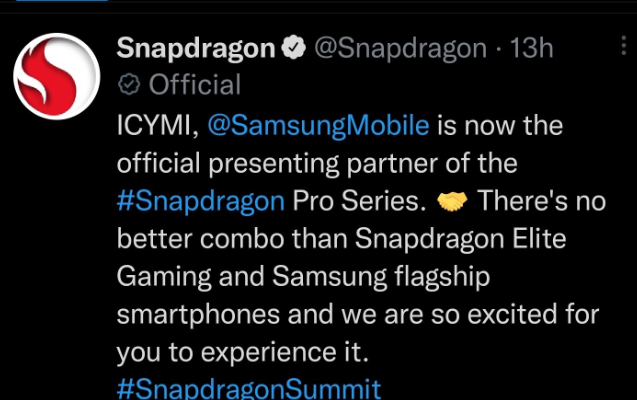Viewport: 637px width, 400px height.
Task: Open the tweet via the 13h timestamp
Action: tap(529, 48)
